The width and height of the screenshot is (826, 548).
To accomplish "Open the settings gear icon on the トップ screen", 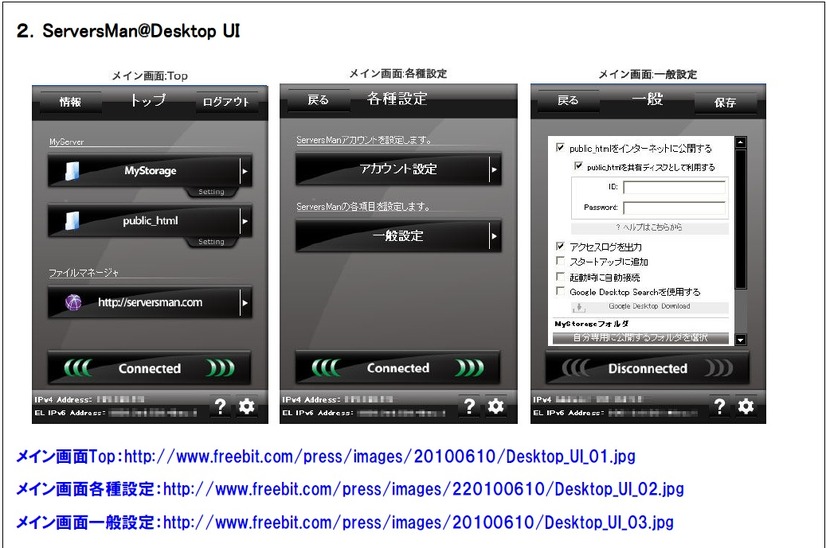I will pyautogui.click(x=247, y=406).
